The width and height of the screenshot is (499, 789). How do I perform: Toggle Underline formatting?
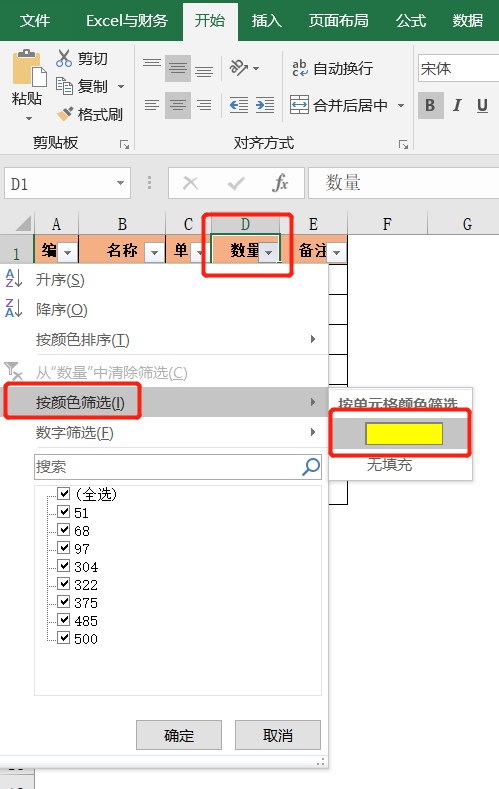pos(482,105)
